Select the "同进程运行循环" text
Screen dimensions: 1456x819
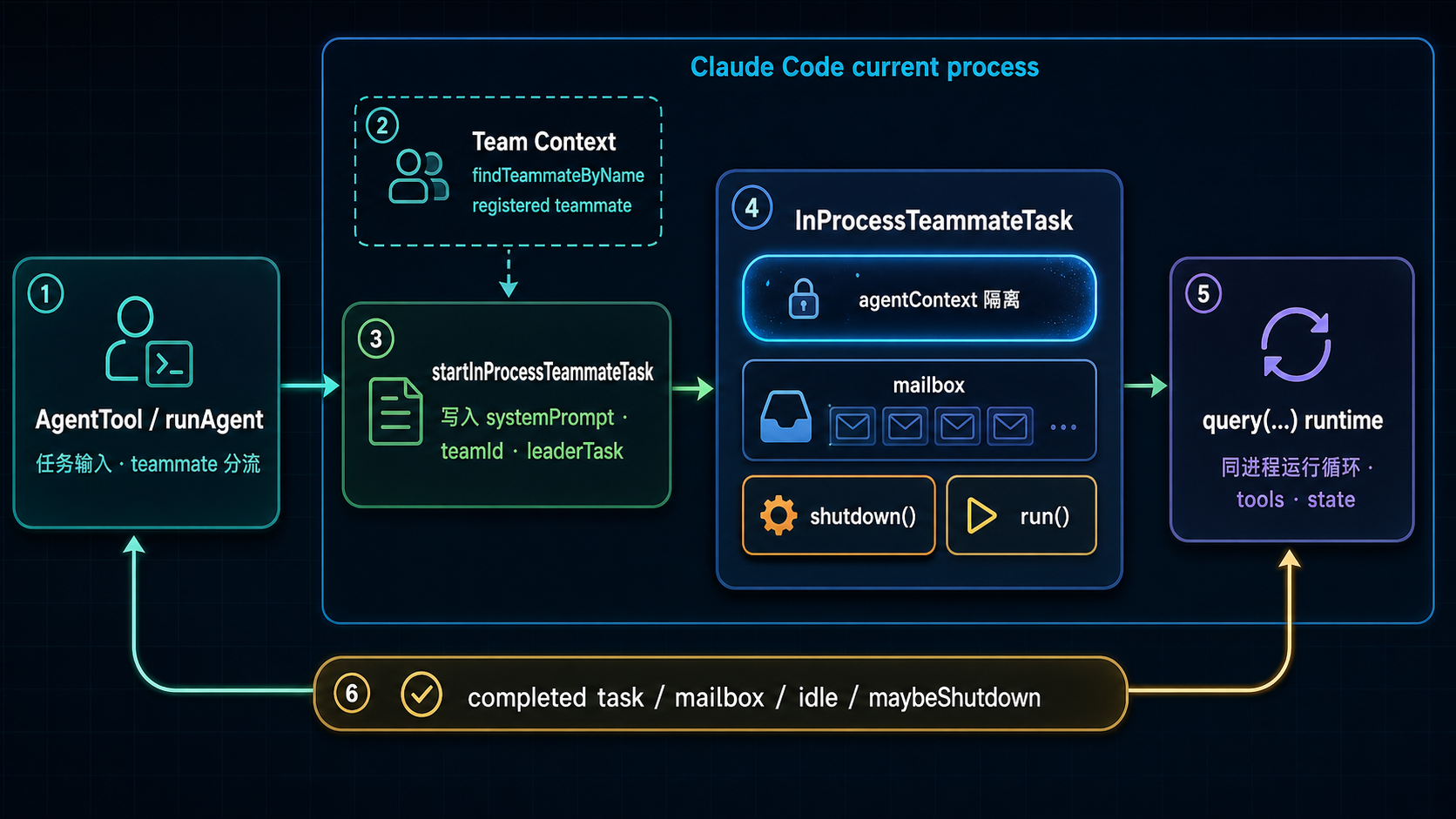click(x=1291, y=467)
